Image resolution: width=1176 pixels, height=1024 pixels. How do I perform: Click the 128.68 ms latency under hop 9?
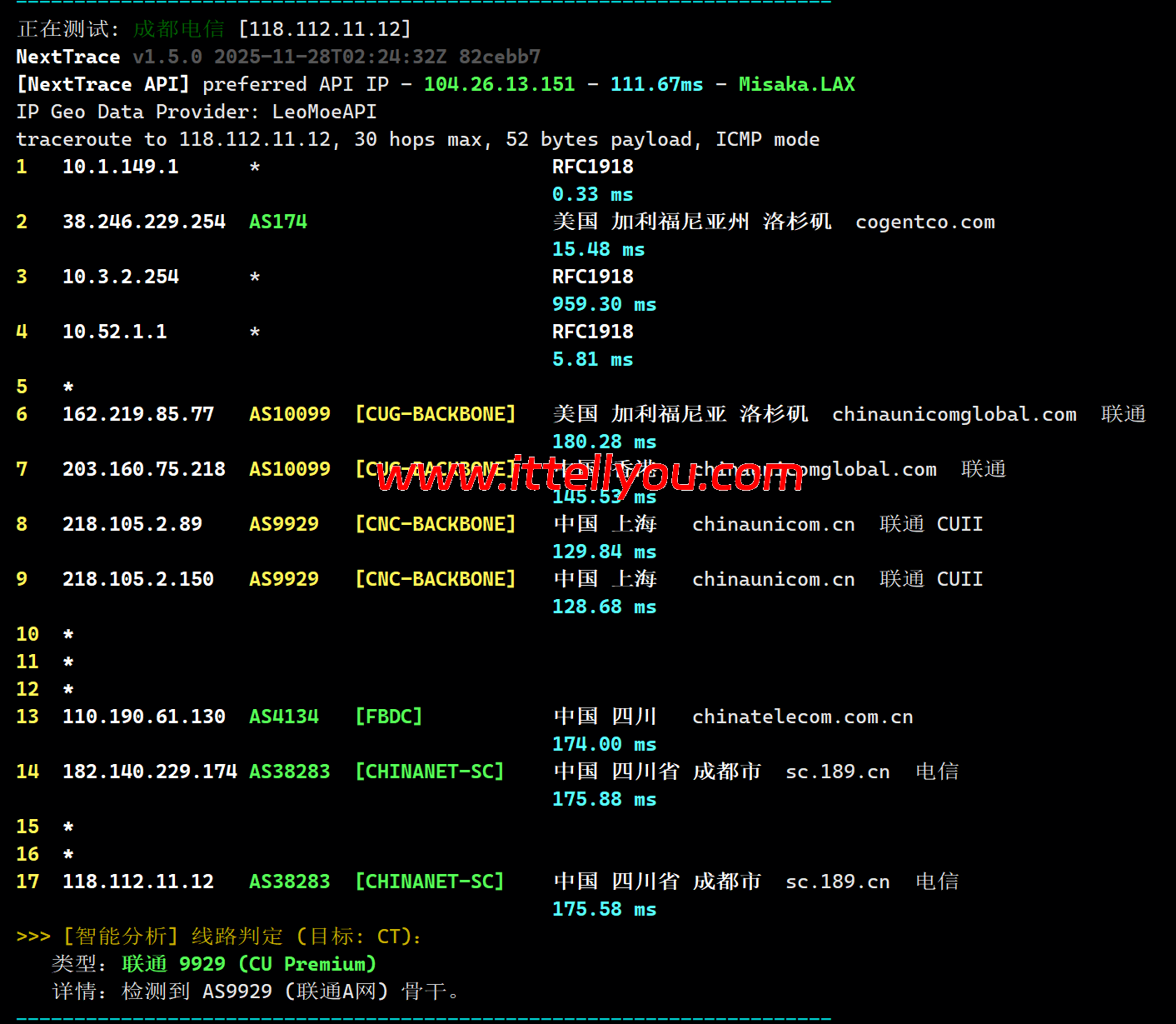tap(604, 607)
